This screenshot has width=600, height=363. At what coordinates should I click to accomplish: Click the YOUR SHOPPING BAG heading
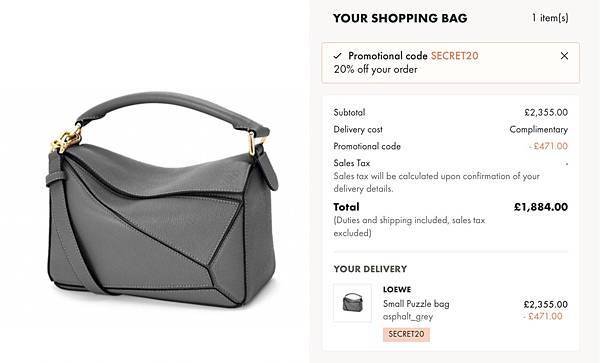(400, 18)
